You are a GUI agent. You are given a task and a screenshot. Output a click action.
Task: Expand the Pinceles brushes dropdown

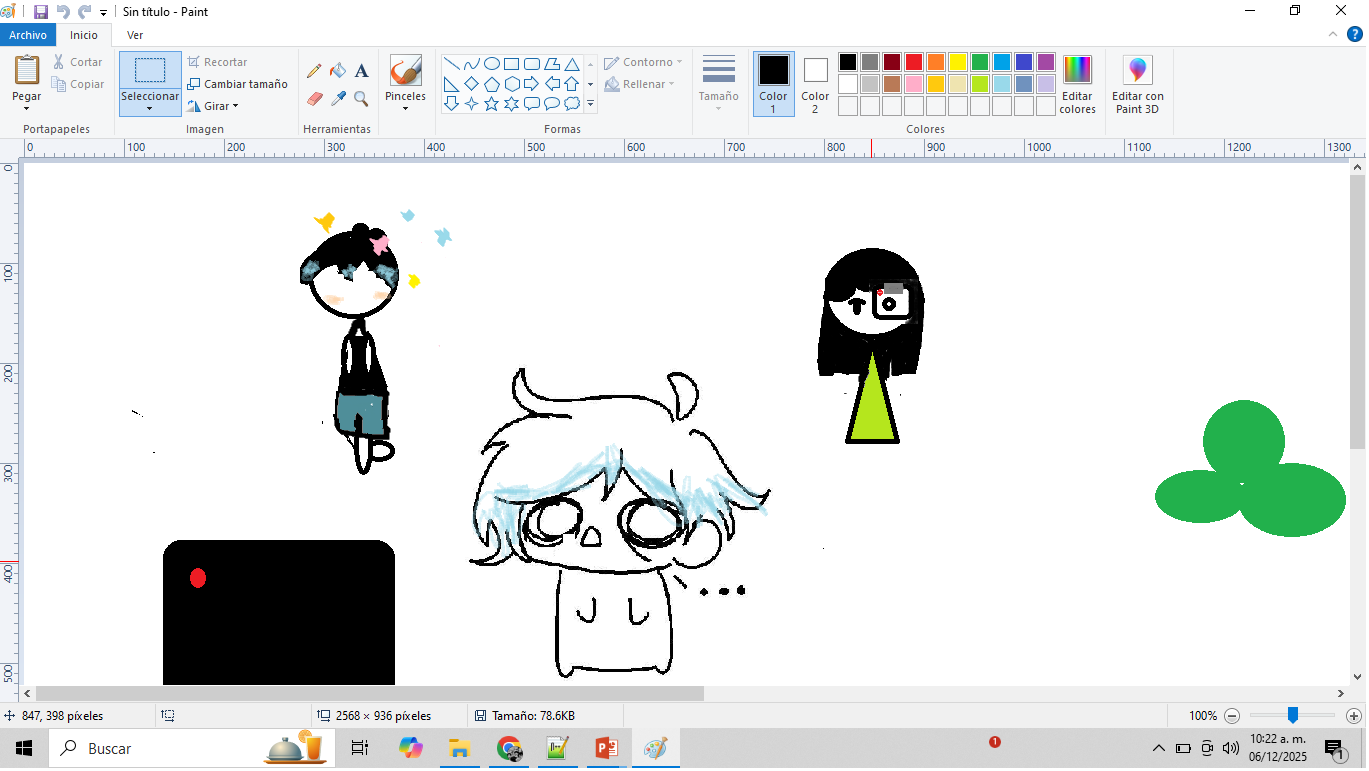point(405,108)
